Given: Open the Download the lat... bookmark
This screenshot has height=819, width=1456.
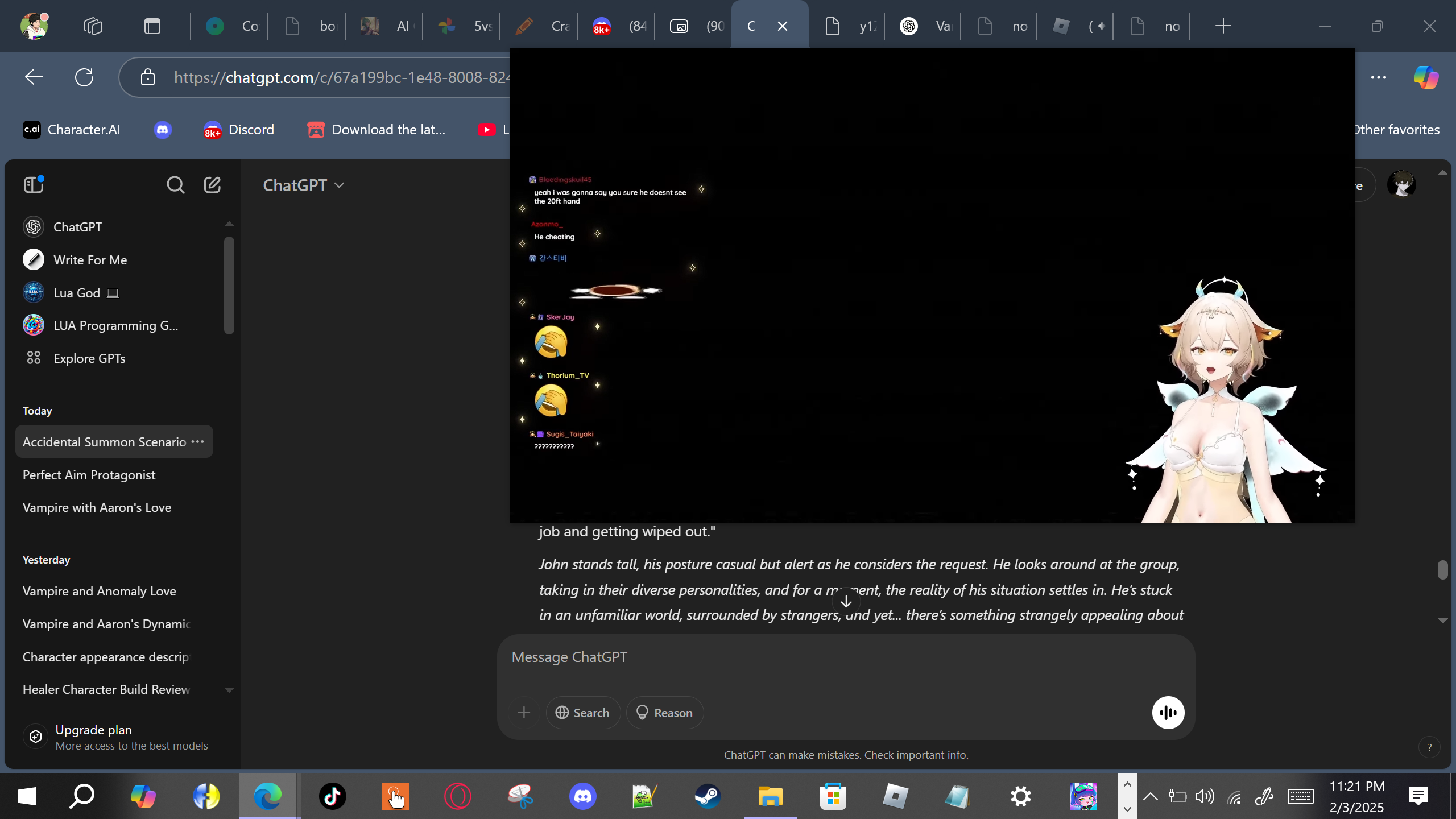Looking at the screenshot, I should pyautogui.click(x=377, y=130).
